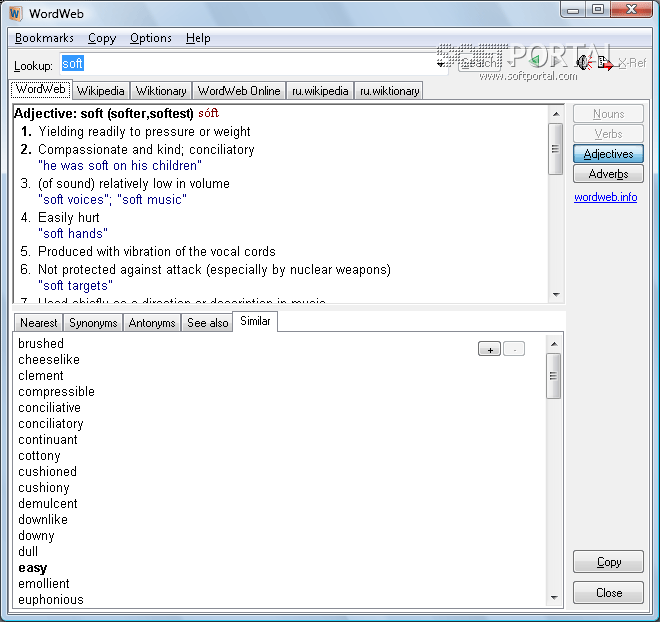Screen dimensions: 660x622
Task: Open the ru.wikipedia tab
Action: [x=320, y=91]
